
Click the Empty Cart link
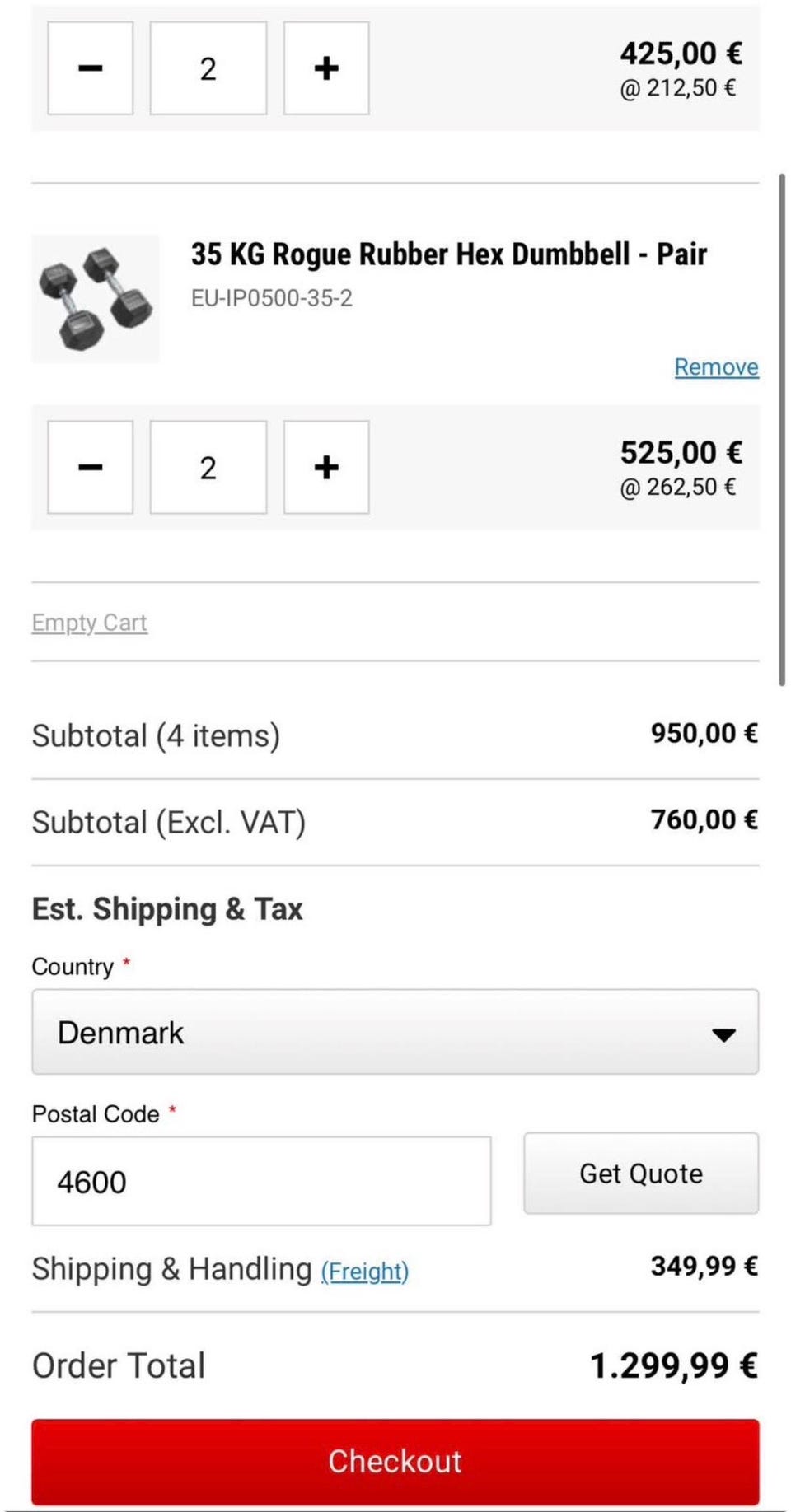pyautogui.click(x=89, y=623)
